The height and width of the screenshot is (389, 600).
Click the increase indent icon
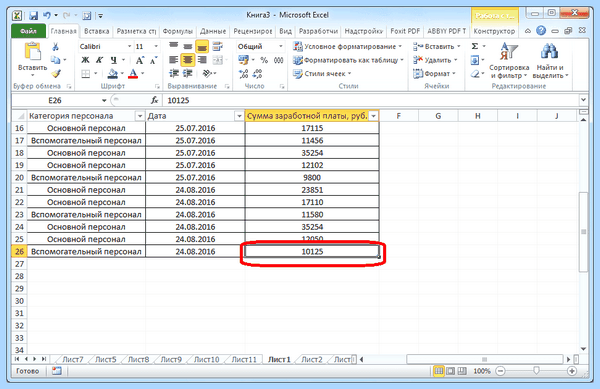point(188,73)
